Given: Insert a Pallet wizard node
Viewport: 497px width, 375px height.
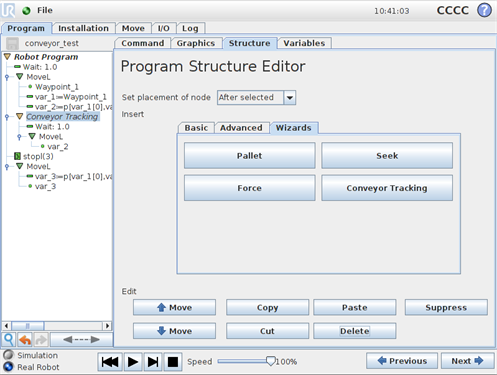Looking at the screenshot, I should 249,156.
